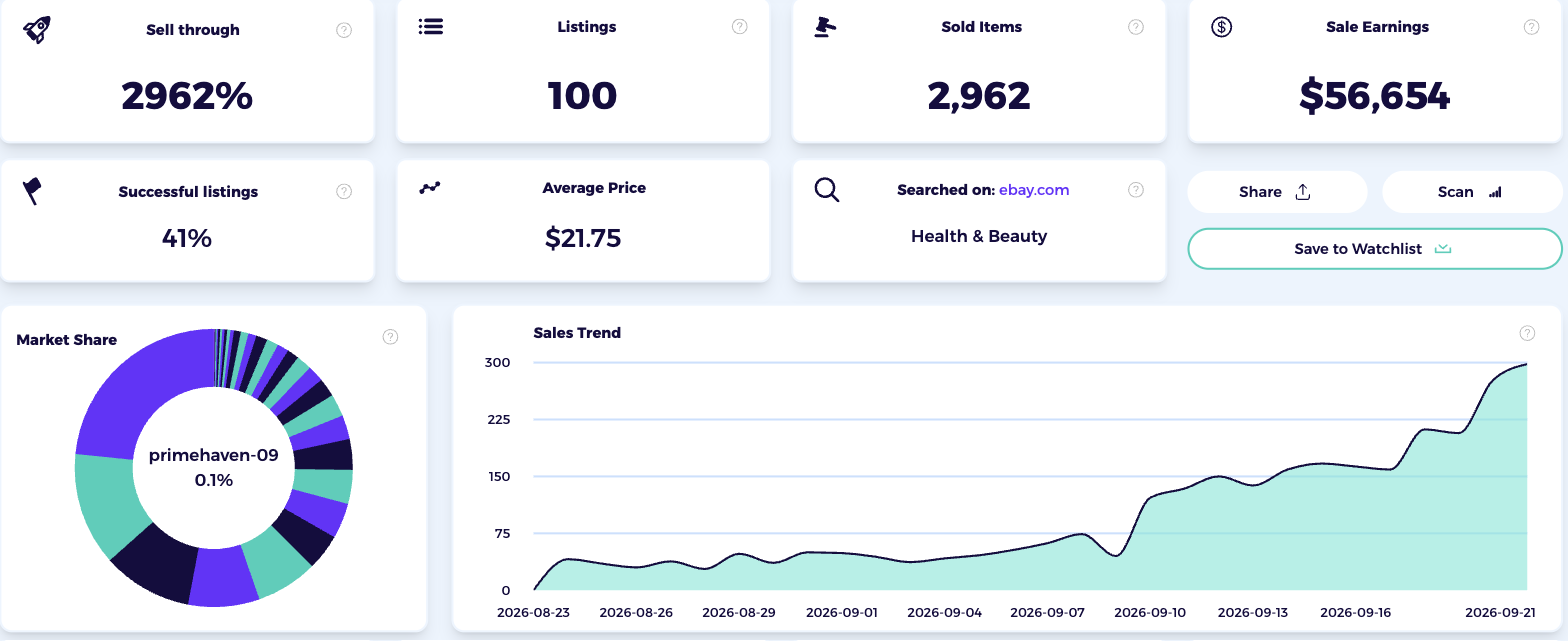
Task: Open help tooltip for Sales Trend chart
Action: [x=1527, y=333]
